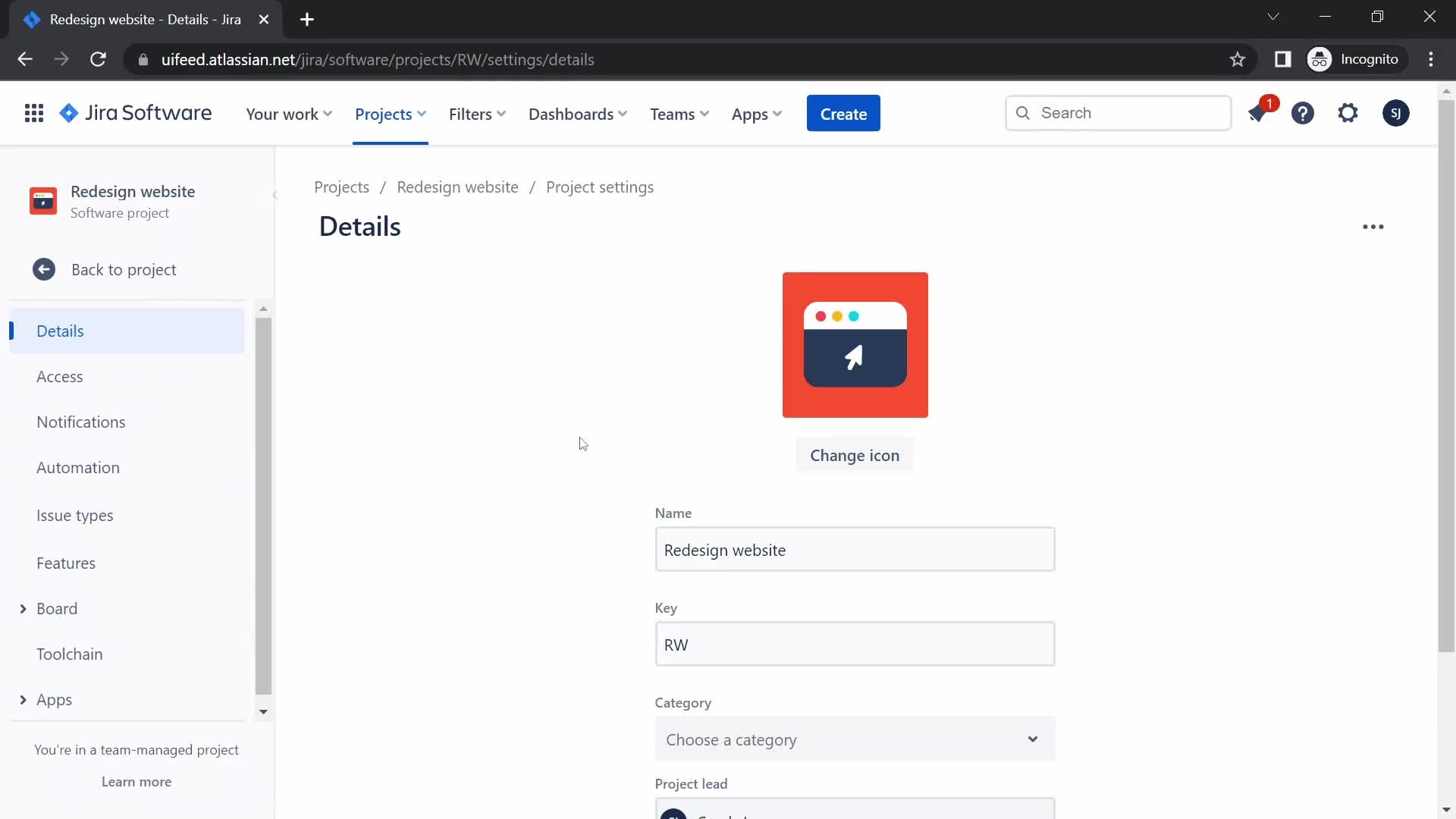Click the Redesign website breadcrumb link
1456x819 pixels.
point(457,186)
